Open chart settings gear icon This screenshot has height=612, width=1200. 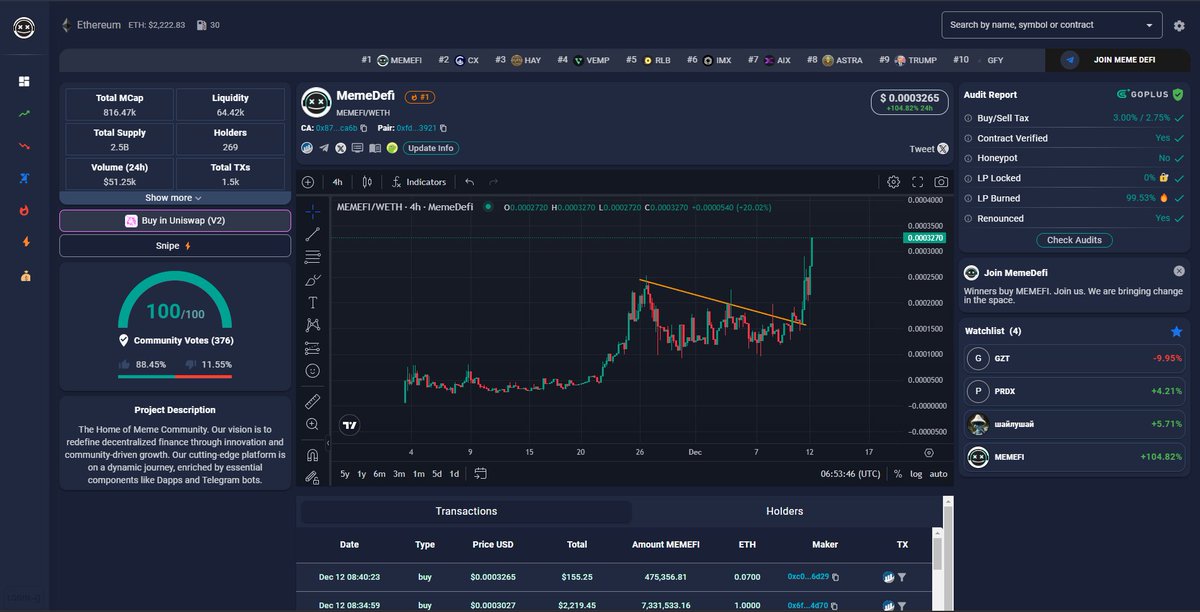point(893,182)
